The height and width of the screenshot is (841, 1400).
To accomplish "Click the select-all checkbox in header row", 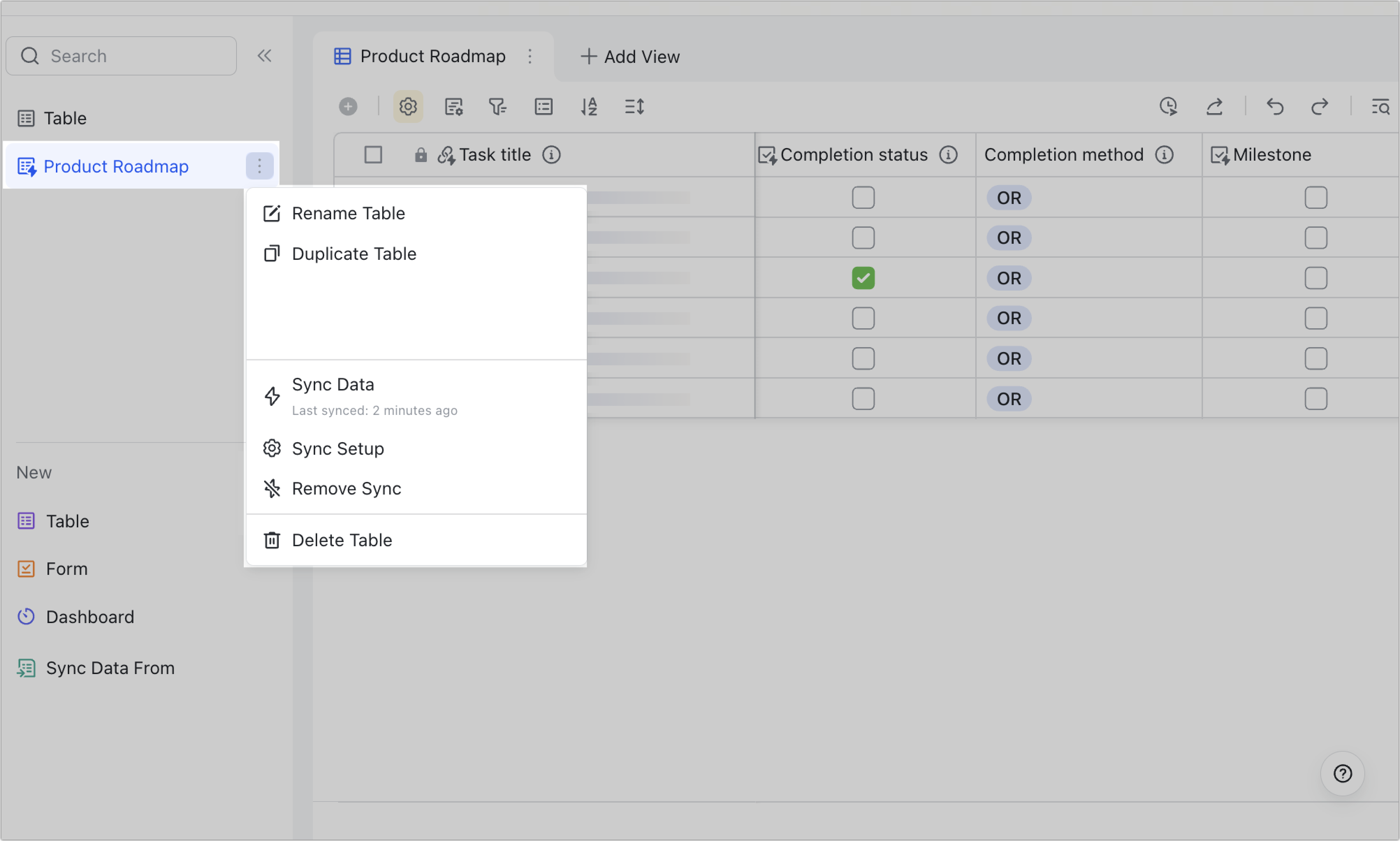I will pyautogui.click(x=373, y=154).
